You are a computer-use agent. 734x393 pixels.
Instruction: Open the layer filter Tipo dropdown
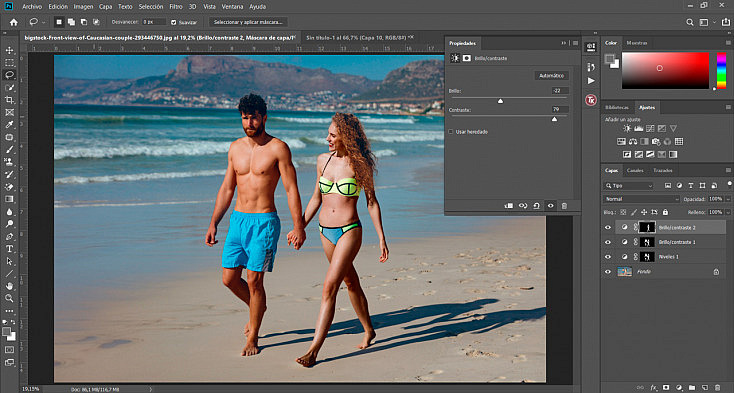629,186
